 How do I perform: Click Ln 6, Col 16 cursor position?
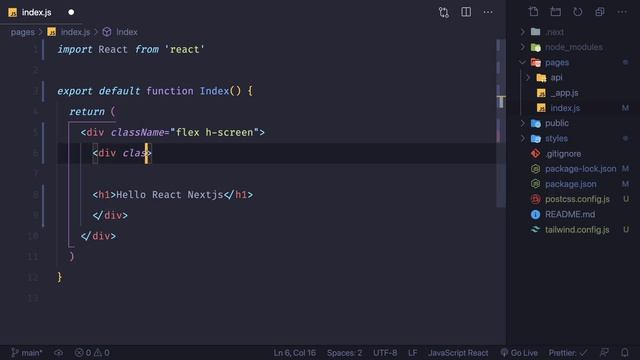click(x=294, y=353)
